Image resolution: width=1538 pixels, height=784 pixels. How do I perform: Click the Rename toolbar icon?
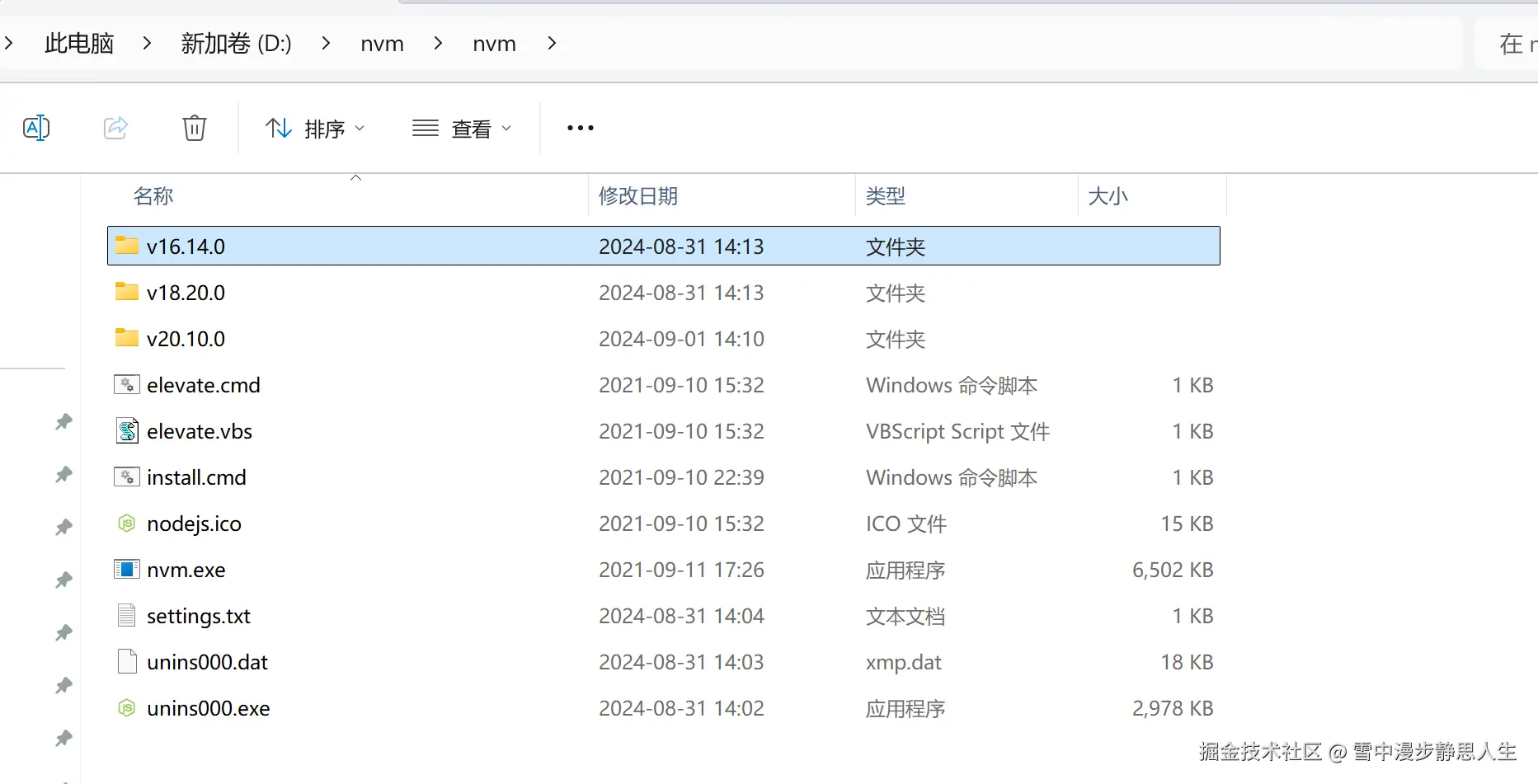click(x=36, y=128)
